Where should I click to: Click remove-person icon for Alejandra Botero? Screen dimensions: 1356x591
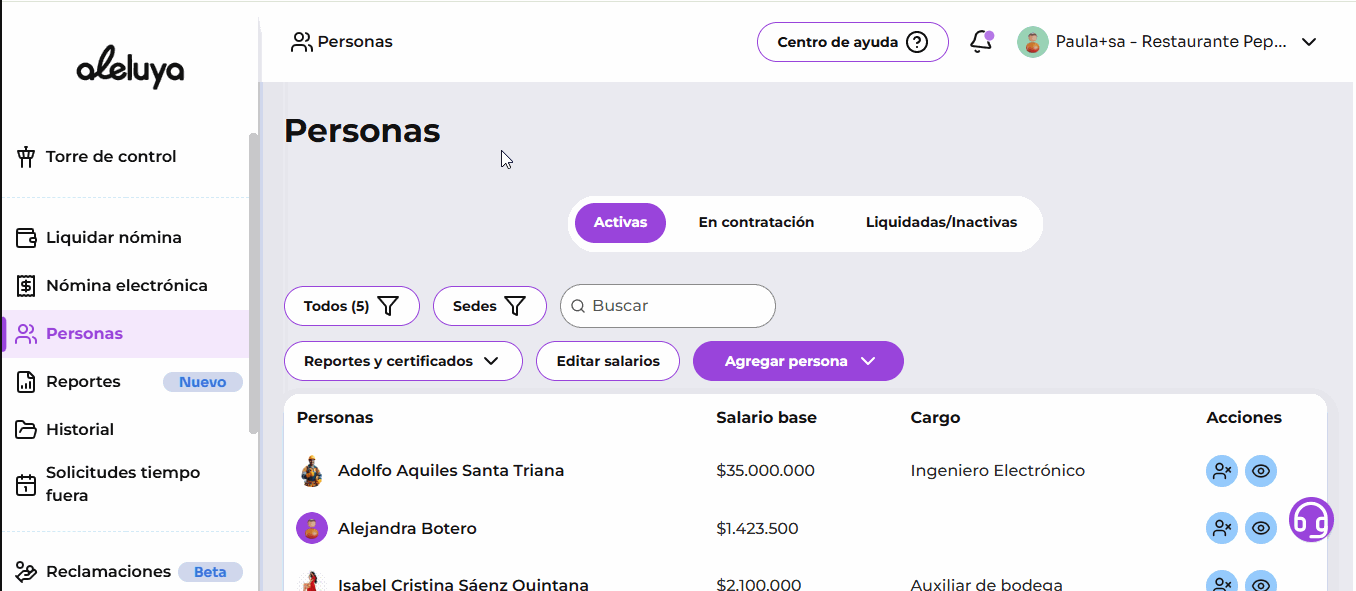click(1221, 528)
